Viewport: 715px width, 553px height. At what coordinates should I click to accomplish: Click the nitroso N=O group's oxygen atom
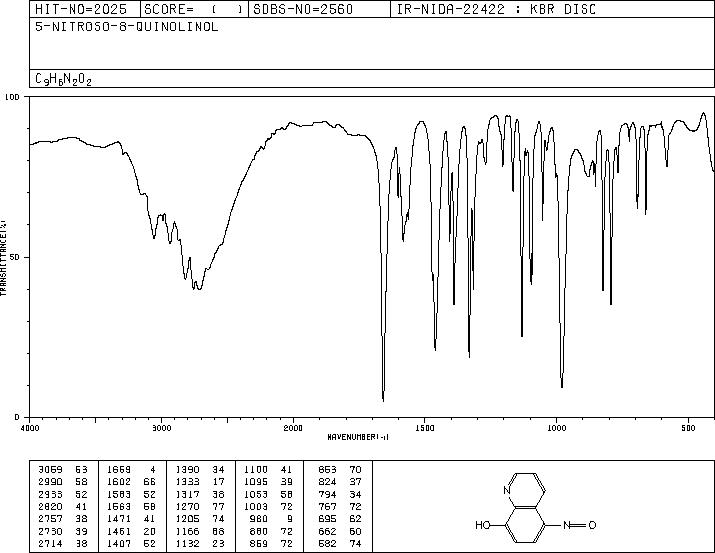[592, 525]
